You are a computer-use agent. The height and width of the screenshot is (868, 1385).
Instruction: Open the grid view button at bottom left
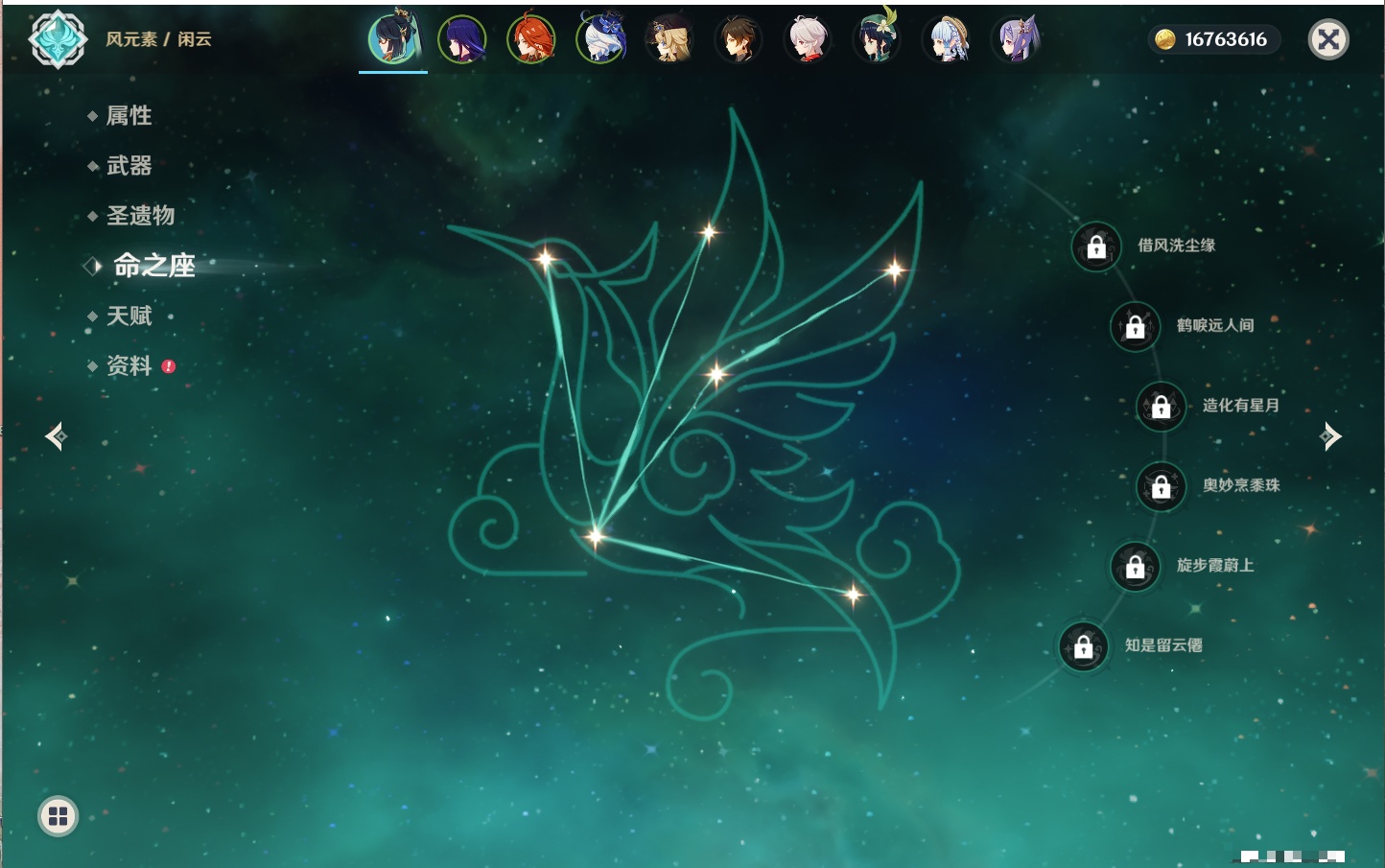58,816
